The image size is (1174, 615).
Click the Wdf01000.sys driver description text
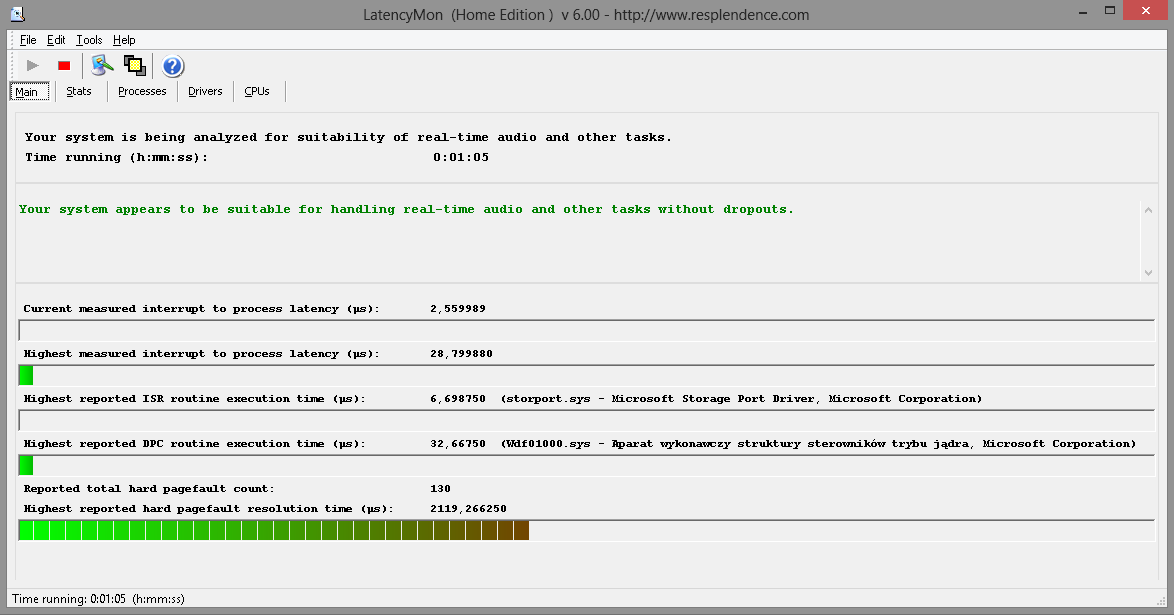[818, 443]
